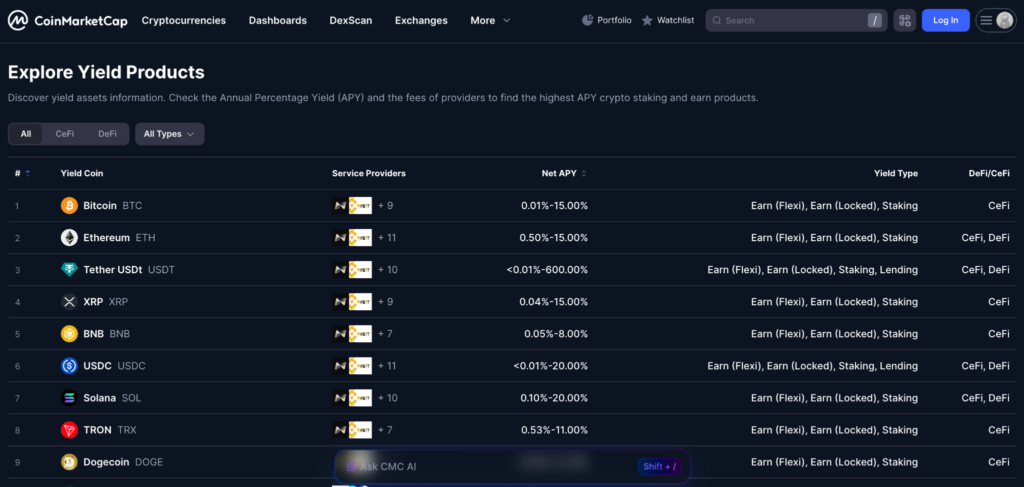Click the TRON coin icon
Image resolution: width=1024 pixels, height=487 pixels.
point(69,430)
